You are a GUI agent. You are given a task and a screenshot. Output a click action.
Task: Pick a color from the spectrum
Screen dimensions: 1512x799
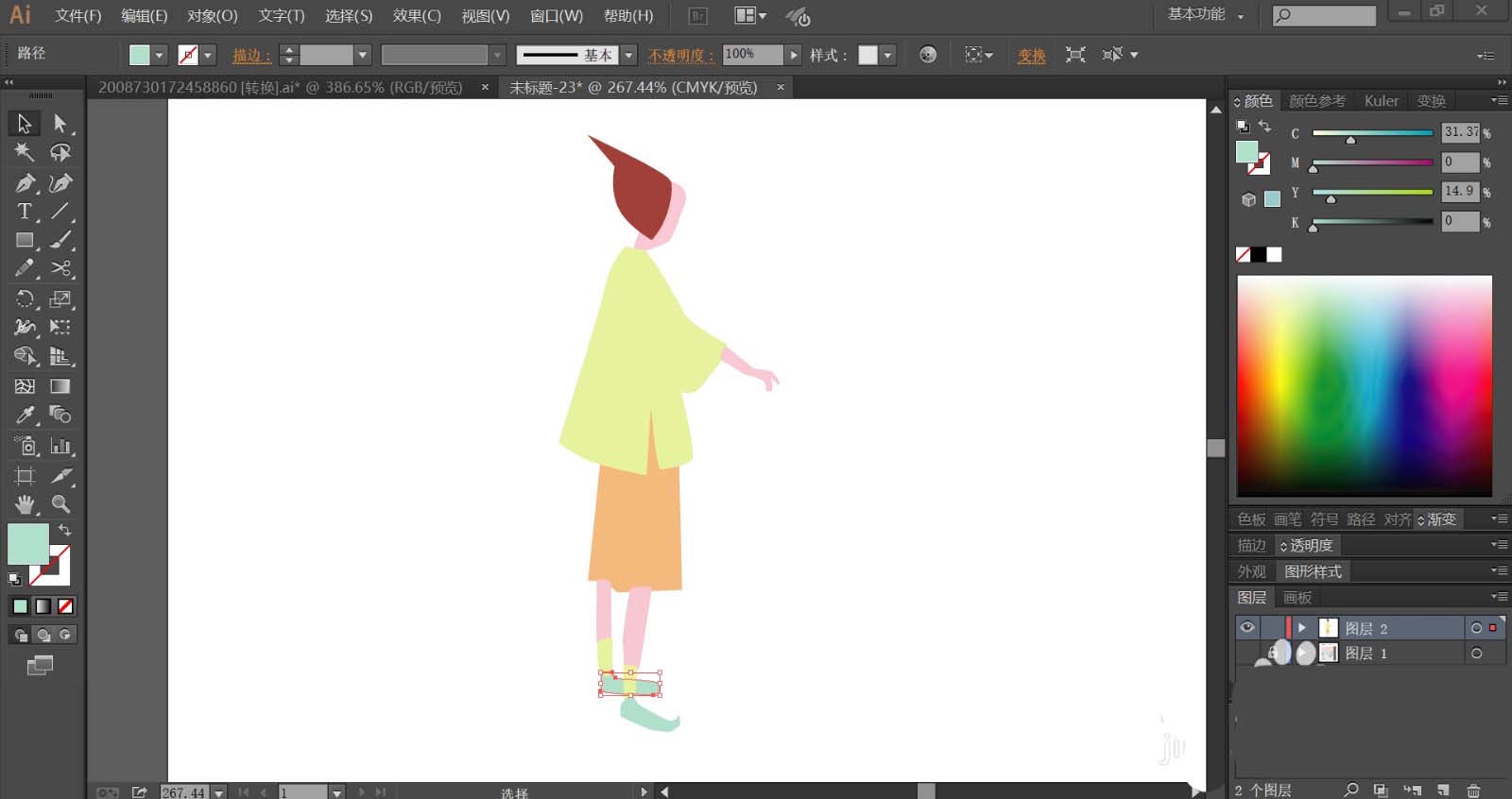click(x=1365, y=385)
